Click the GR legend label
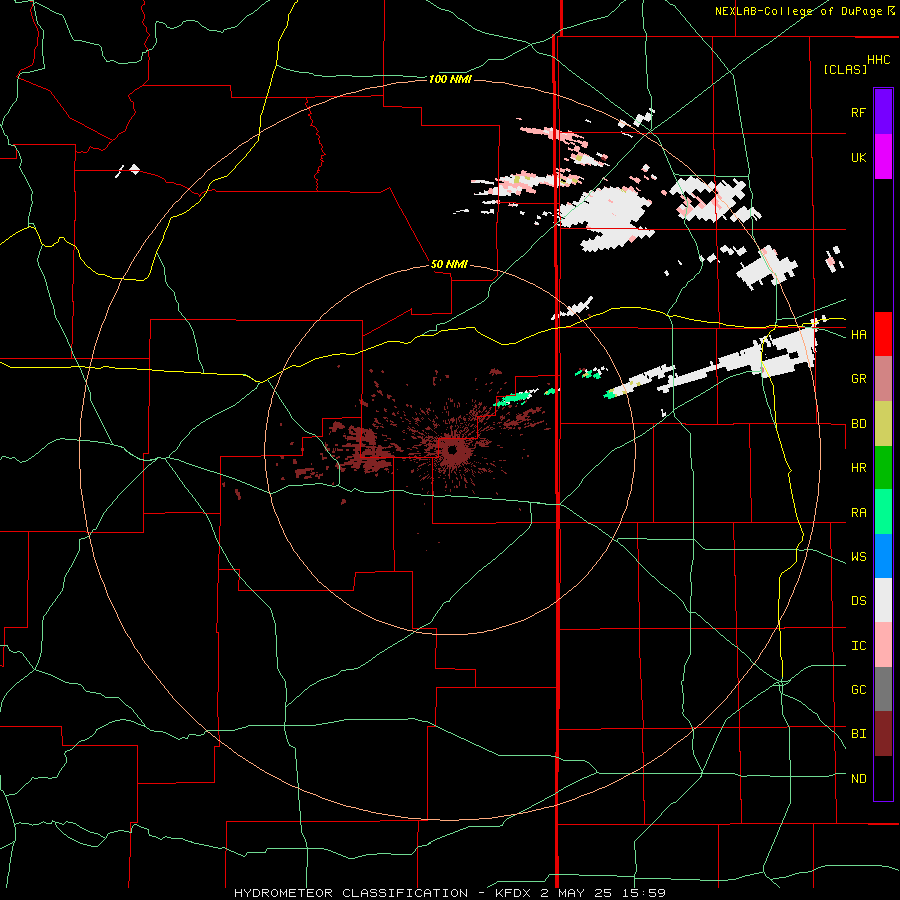Image resolution: width=900 pixels, height=900 pixels. click(x=858, y=379)
